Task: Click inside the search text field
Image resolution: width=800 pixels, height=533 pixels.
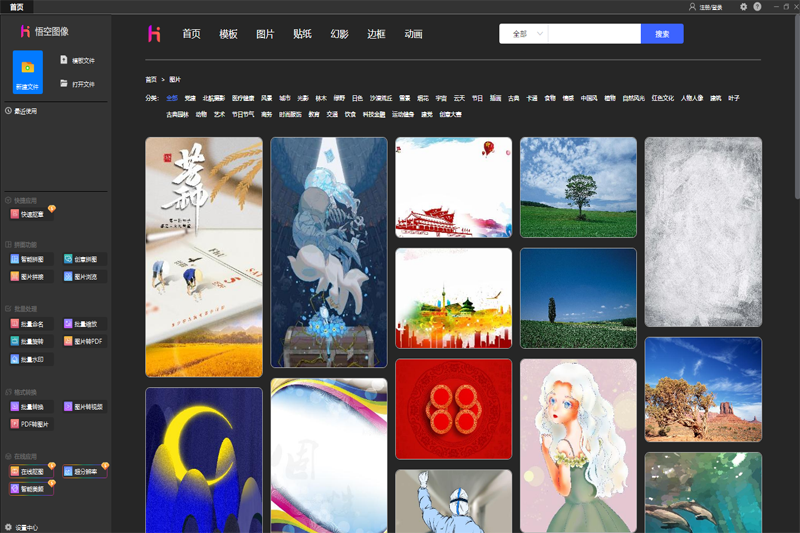Action: point(594,34)
